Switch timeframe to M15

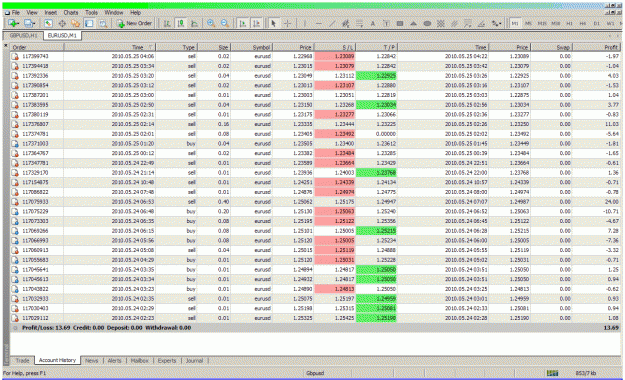[542, 24]
